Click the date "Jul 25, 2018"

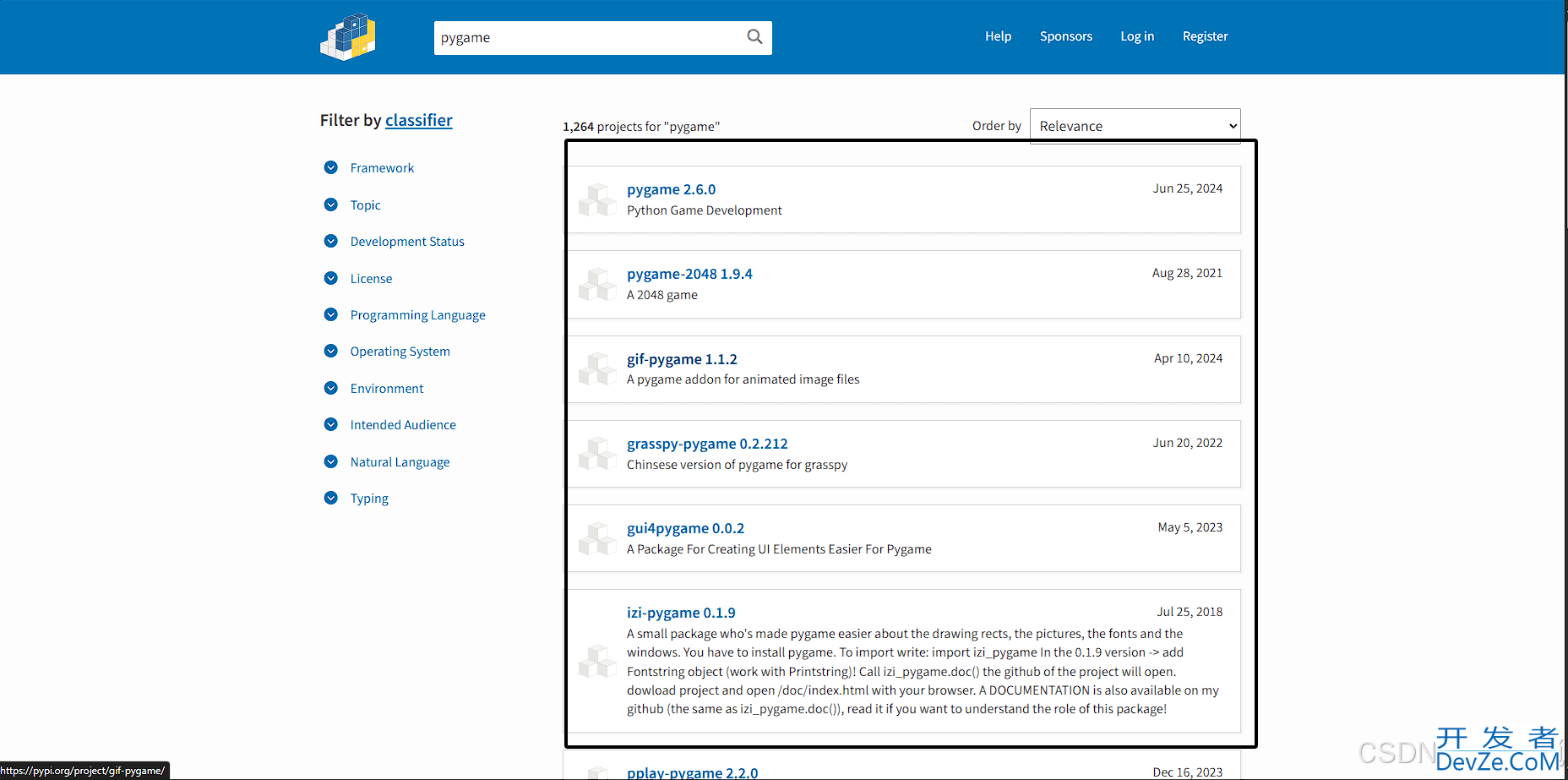point(1190,612)
